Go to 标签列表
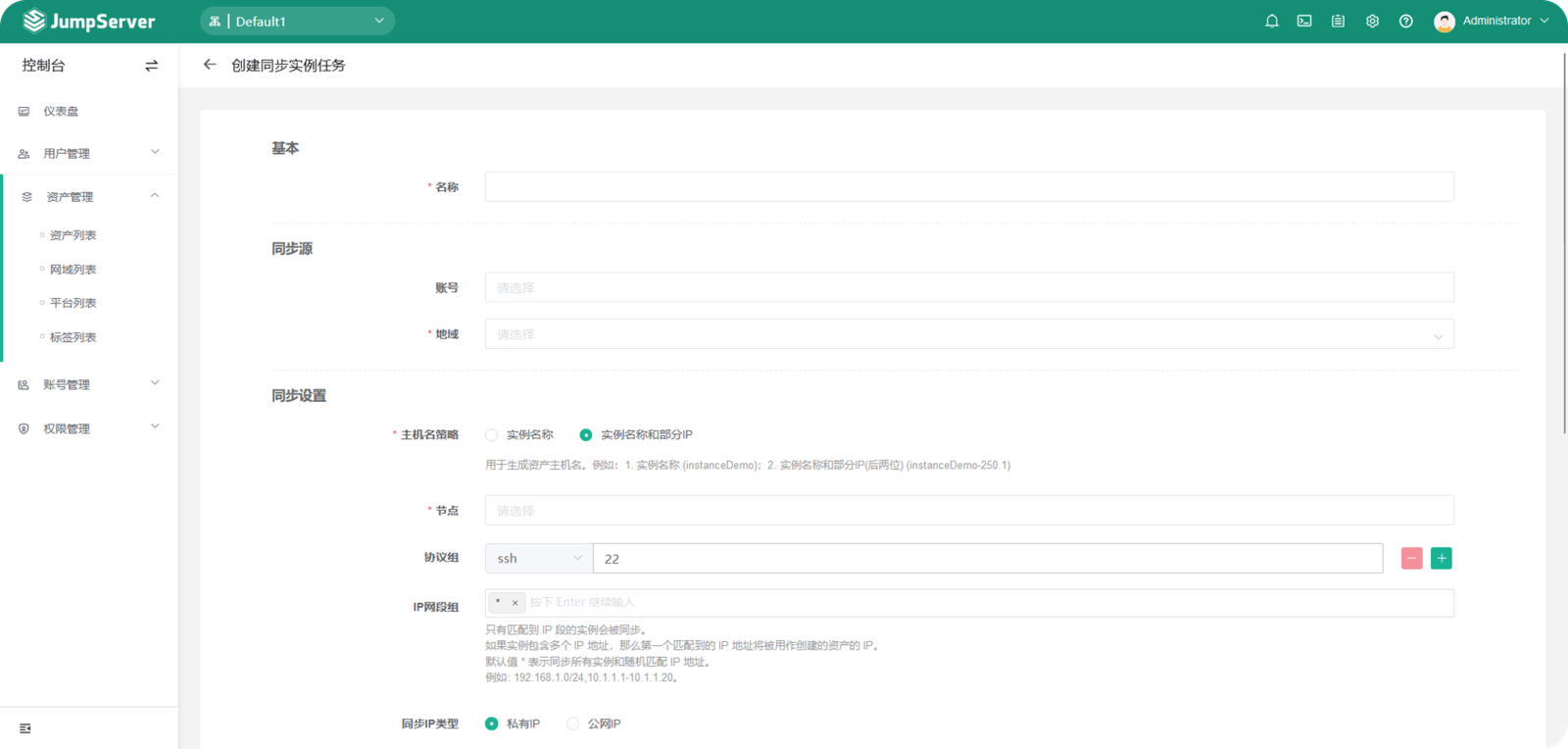1568x749 pixels. [73, 337]
